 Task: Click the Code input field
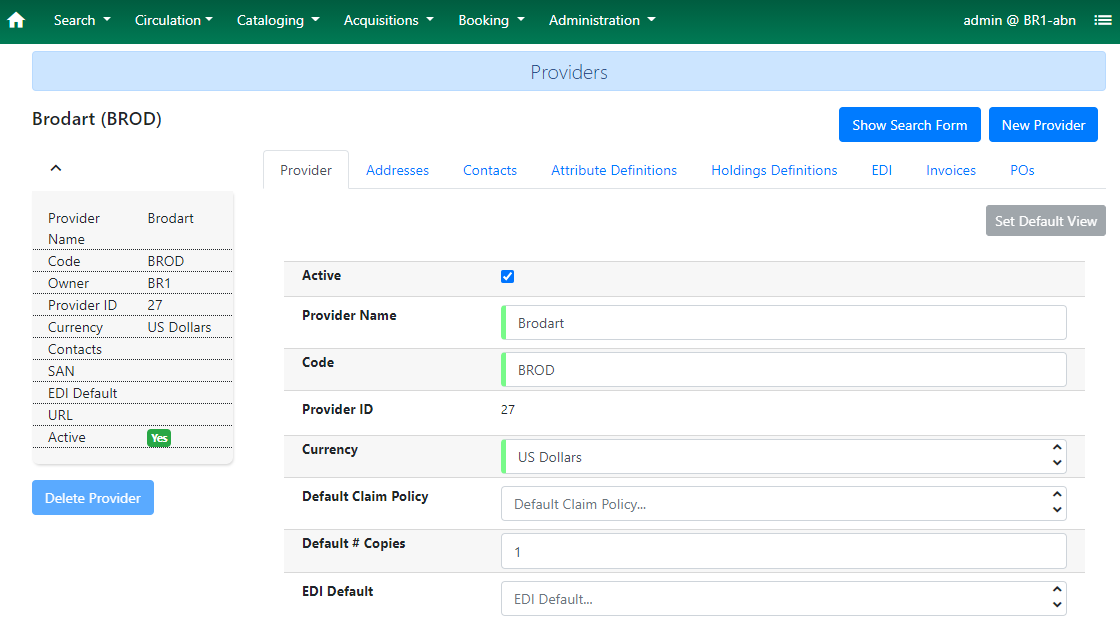784,370
